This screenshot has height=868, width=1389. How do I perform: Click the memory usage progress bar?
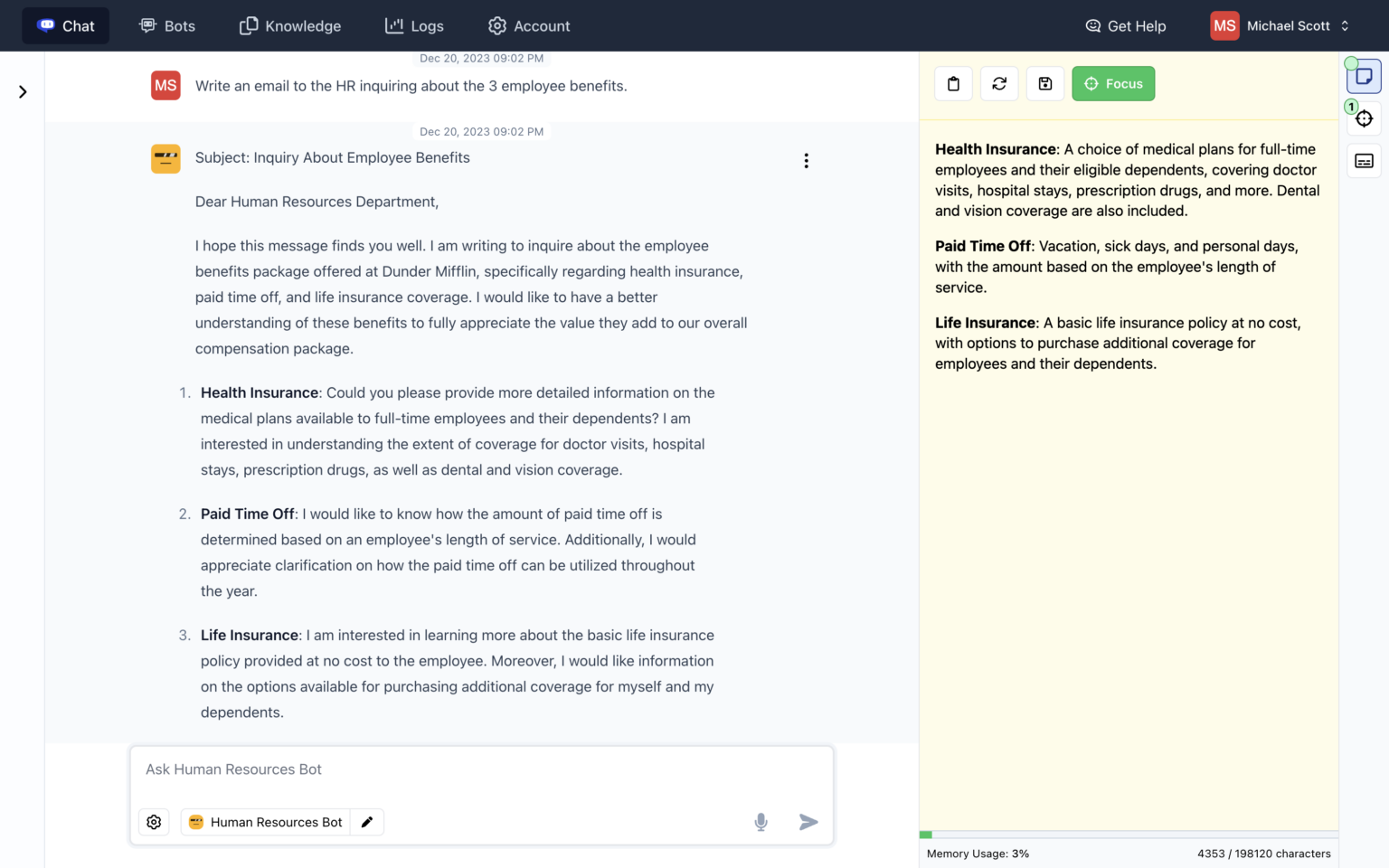point(1128,834)
